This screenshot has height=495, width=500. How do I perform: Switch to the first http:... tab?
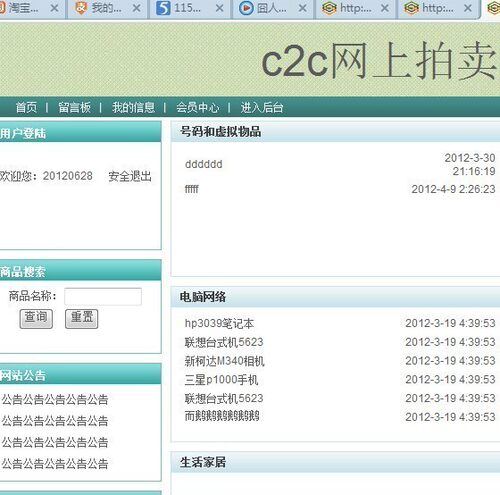(355, 8)
